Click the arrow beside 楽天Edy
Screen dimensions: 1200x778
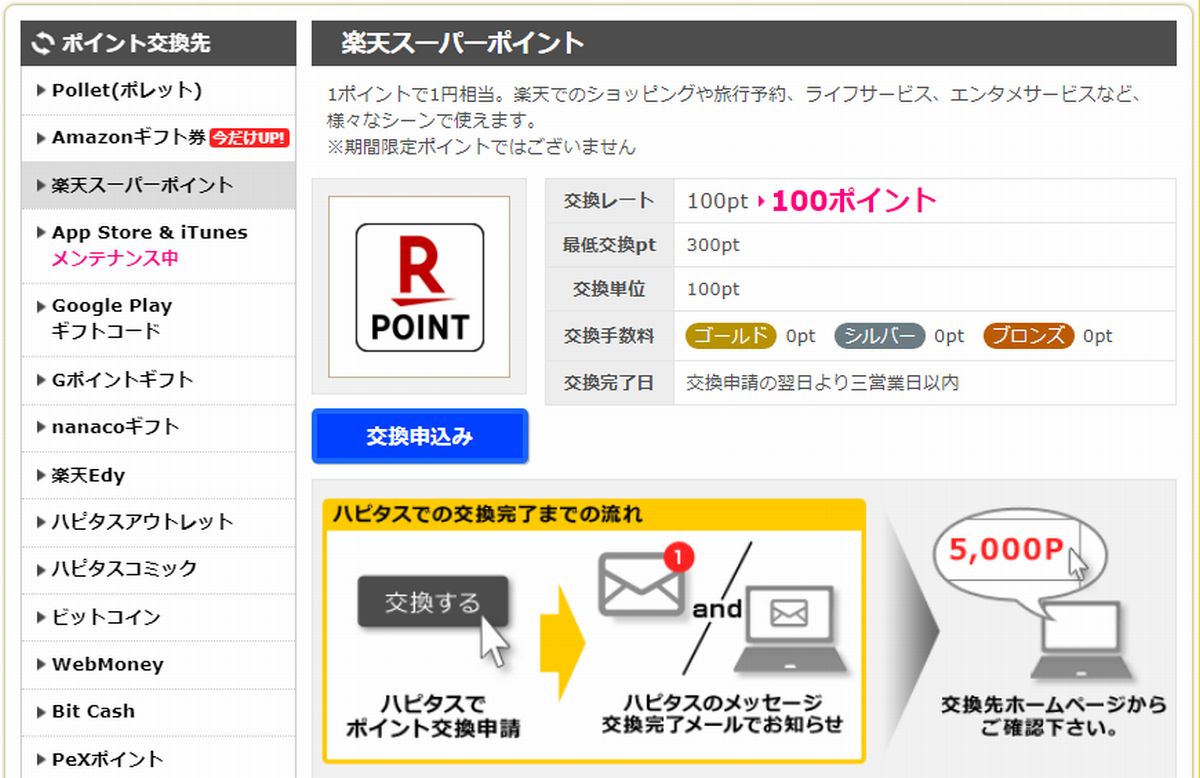click(41, 475)
